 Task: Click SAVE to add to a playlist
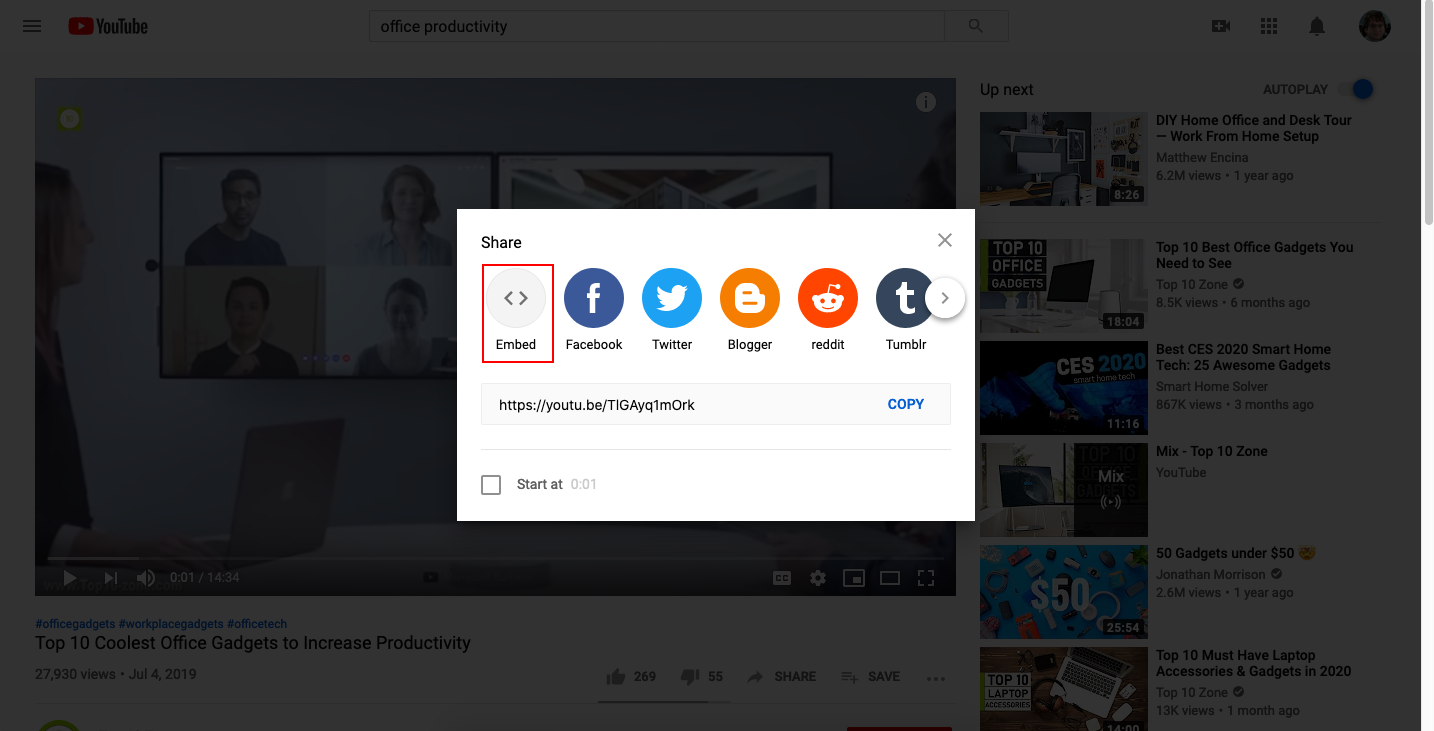pos(870,677)
